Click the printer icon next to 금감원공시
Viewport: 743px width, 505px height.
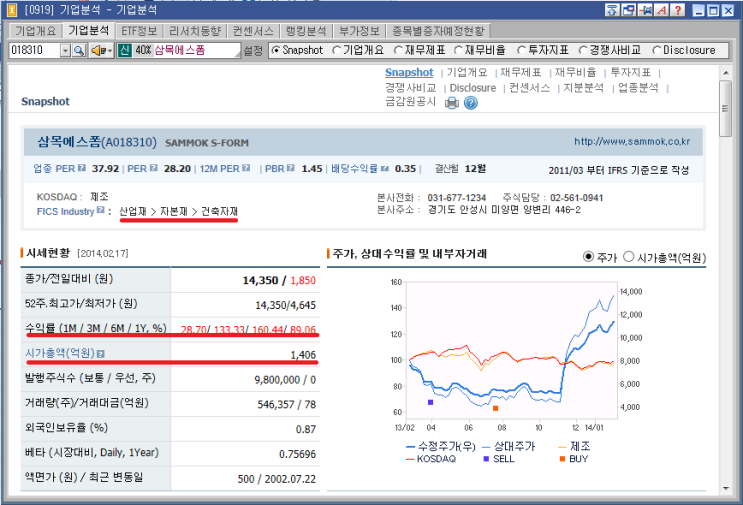pos(452,103)
